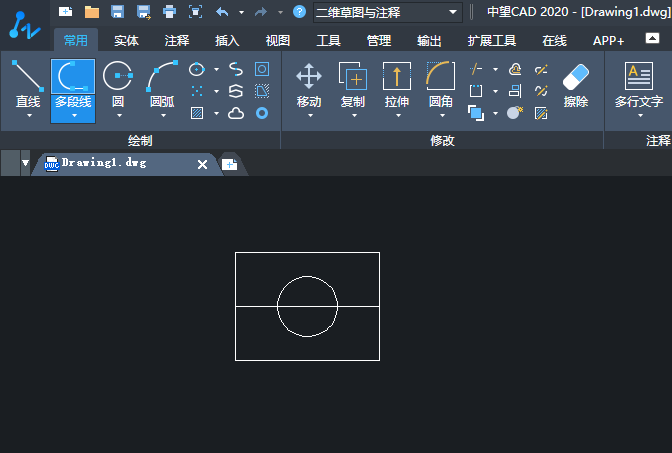This screenshot has height=453, width=672.
Task: Expand the draw order dropdown arrow
Action: pos(495,113)
